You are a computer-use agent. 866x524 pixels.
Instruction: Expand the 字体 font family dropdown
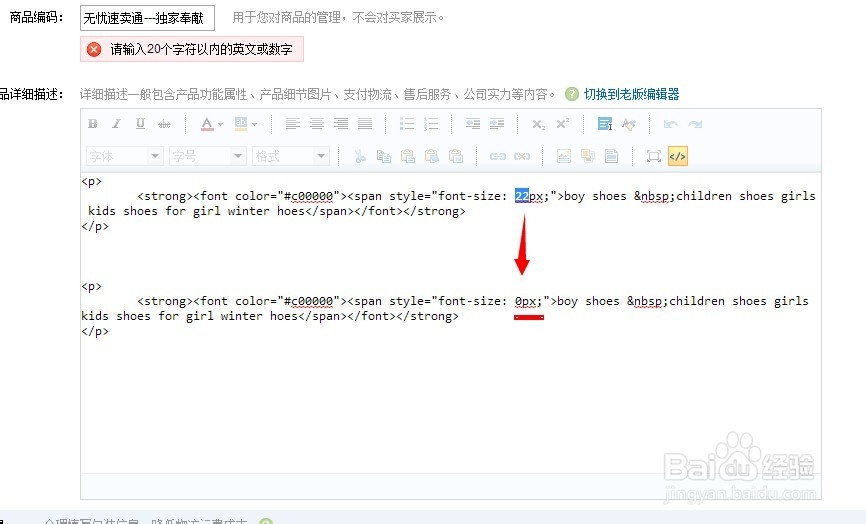pos(124,156)
